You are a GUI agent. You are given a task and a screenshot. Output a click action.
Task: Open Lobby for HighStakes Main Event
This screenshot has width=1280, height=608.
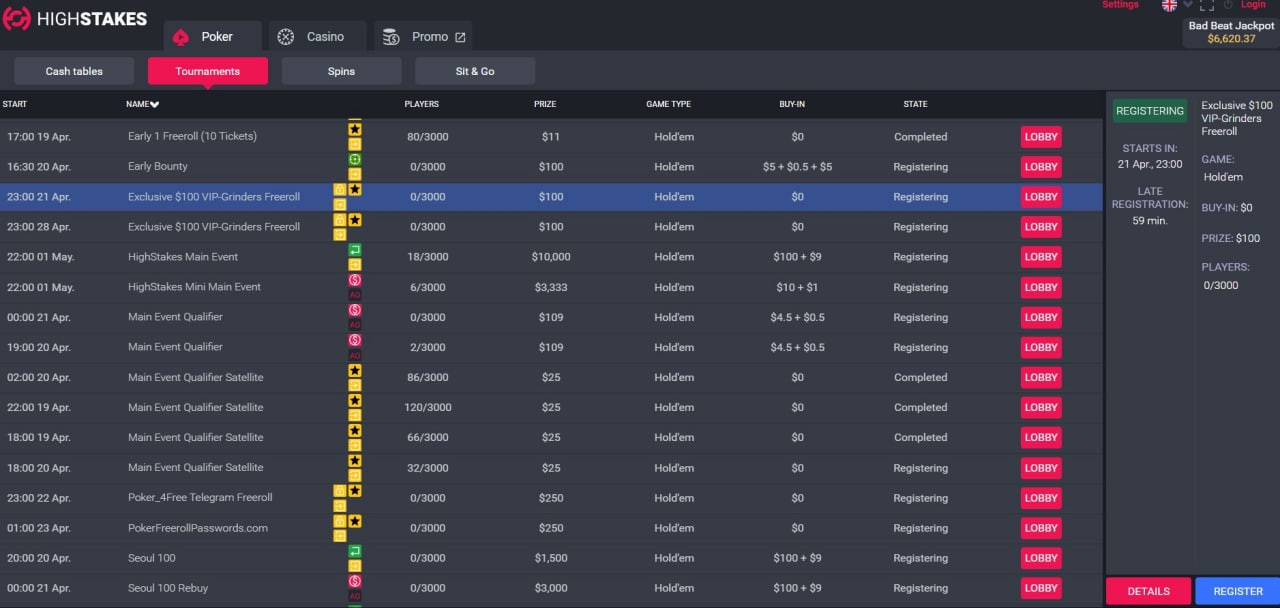tap(1040, 257)
